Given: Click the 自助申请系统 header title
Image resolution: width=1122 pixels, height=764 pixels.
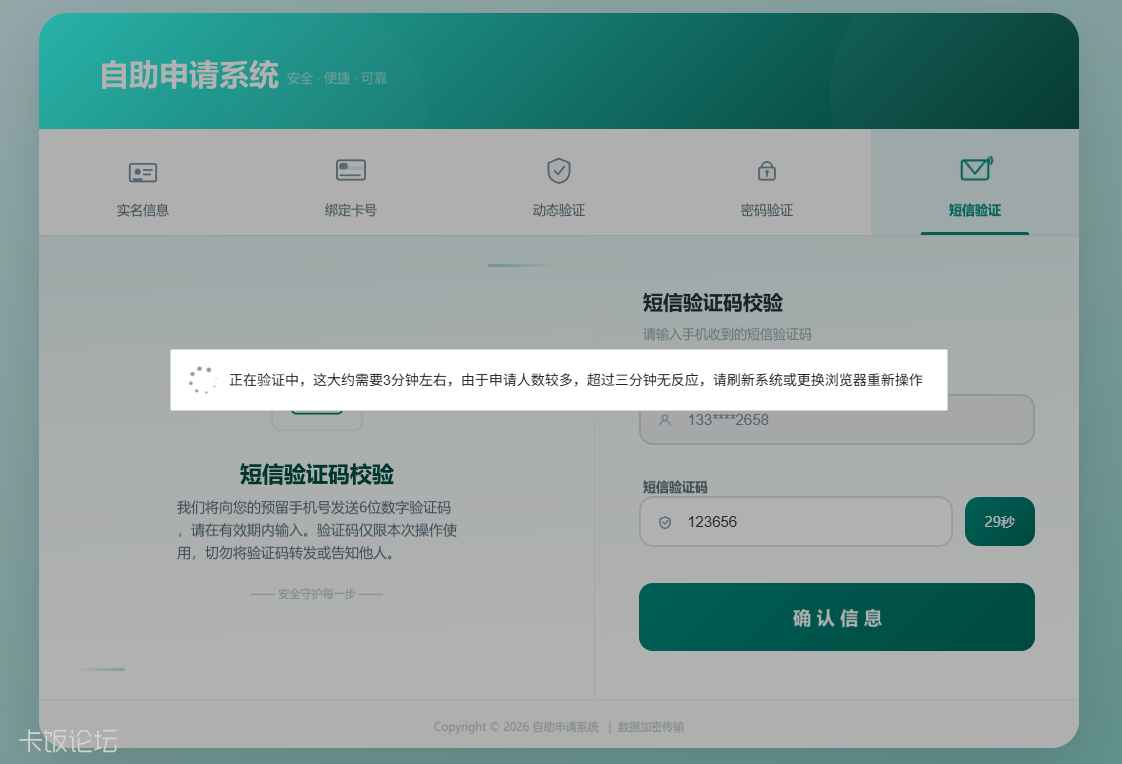Looking at the screenshot, I should click(x=189, y=75).
